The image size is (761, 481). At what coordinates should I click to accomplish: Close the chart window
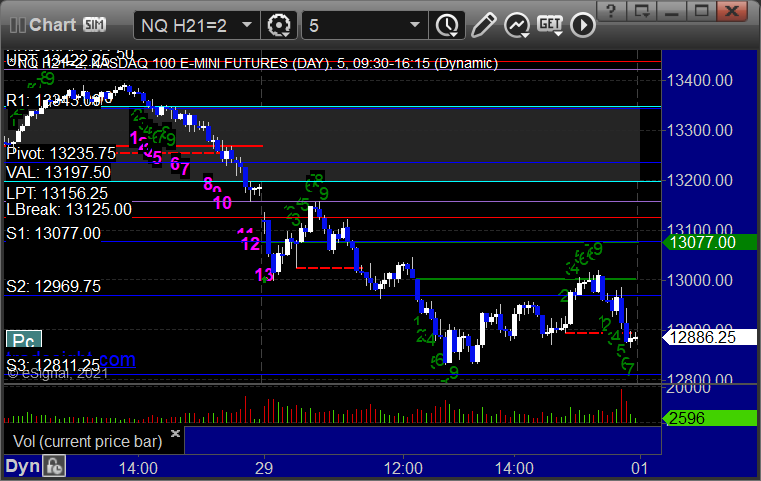point(732,10)
